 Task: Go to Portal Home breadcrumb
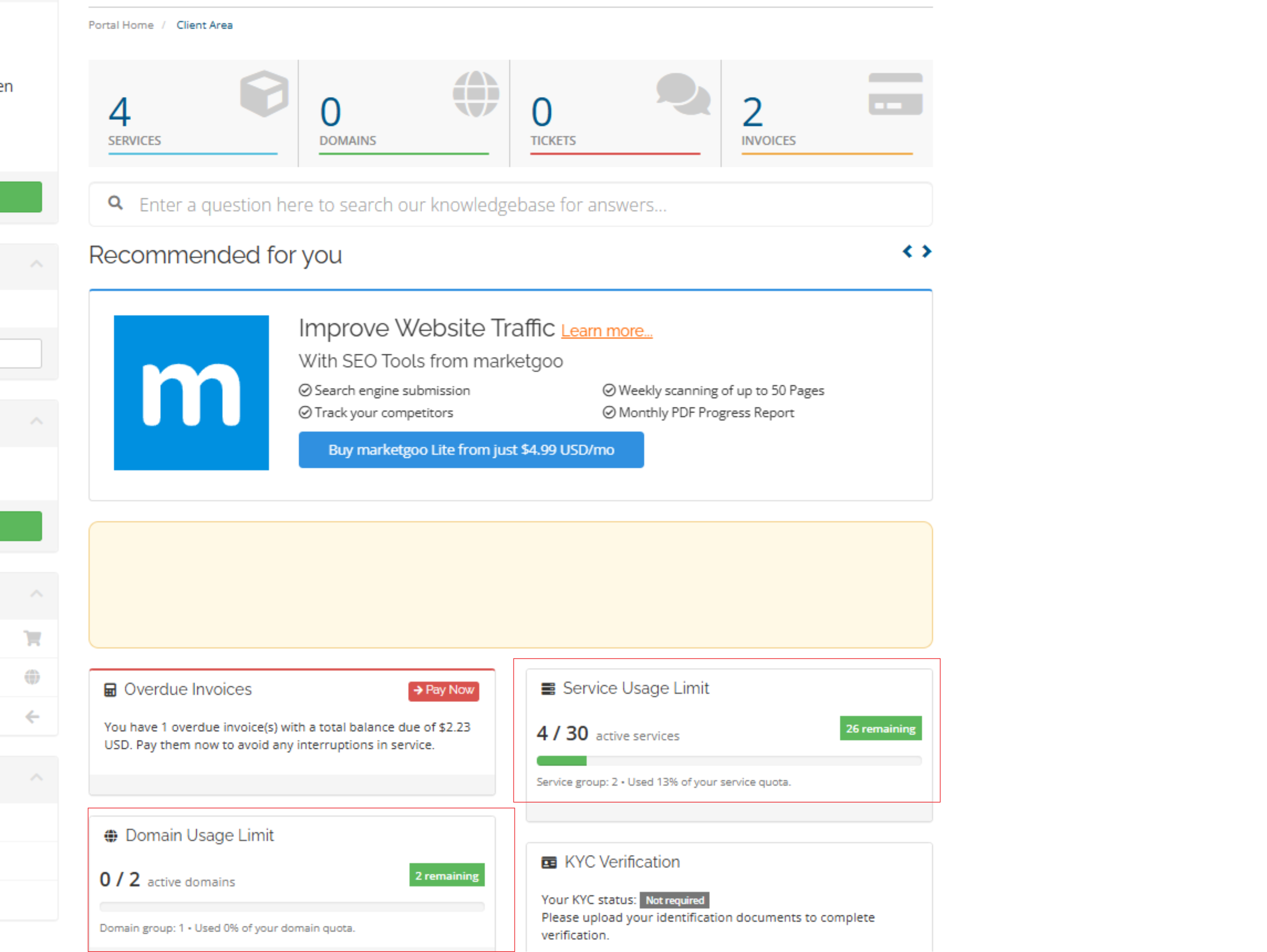pyautogui.click(x=121, y=25)
